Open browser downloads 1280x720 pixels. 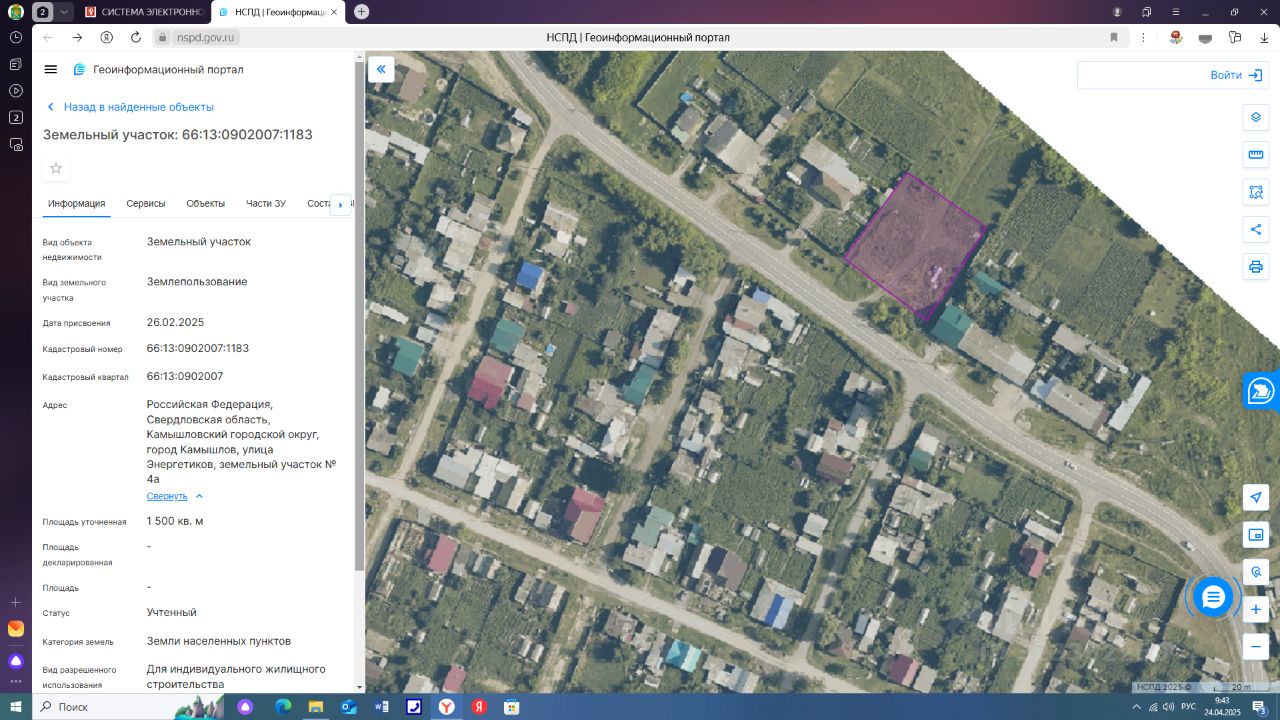click(x=1264, y=37)
